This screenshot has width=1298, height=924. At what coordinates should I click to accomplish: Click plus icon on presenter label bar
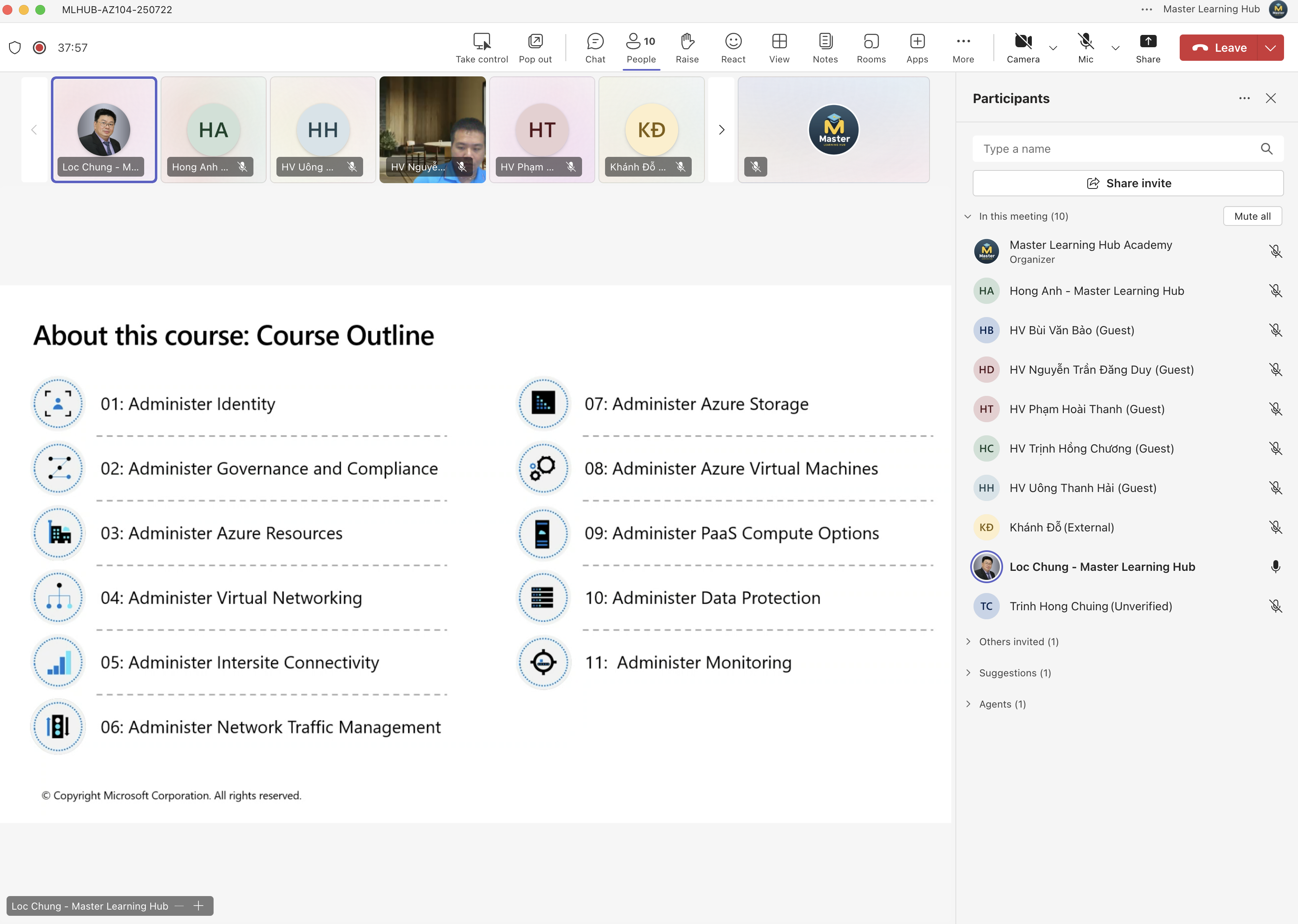[x=198, y=906]
